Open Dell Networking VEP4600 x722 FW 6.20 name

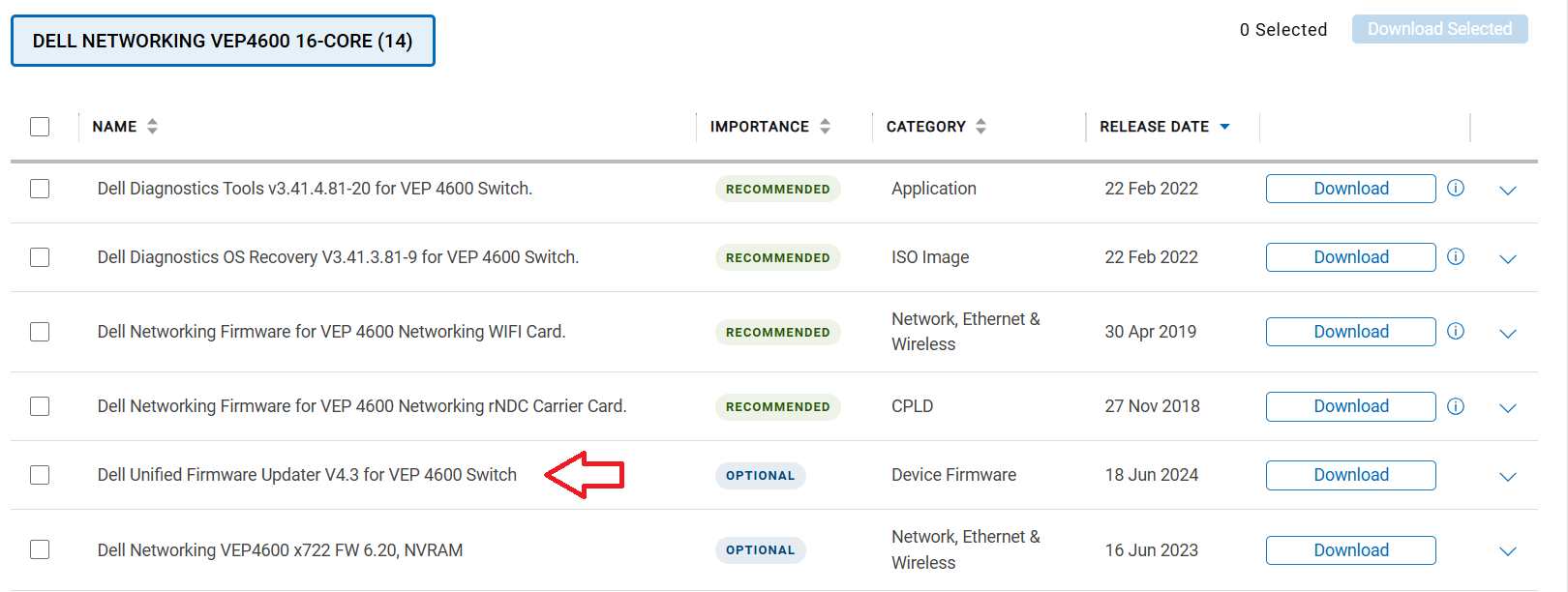[x=280, y=550]
